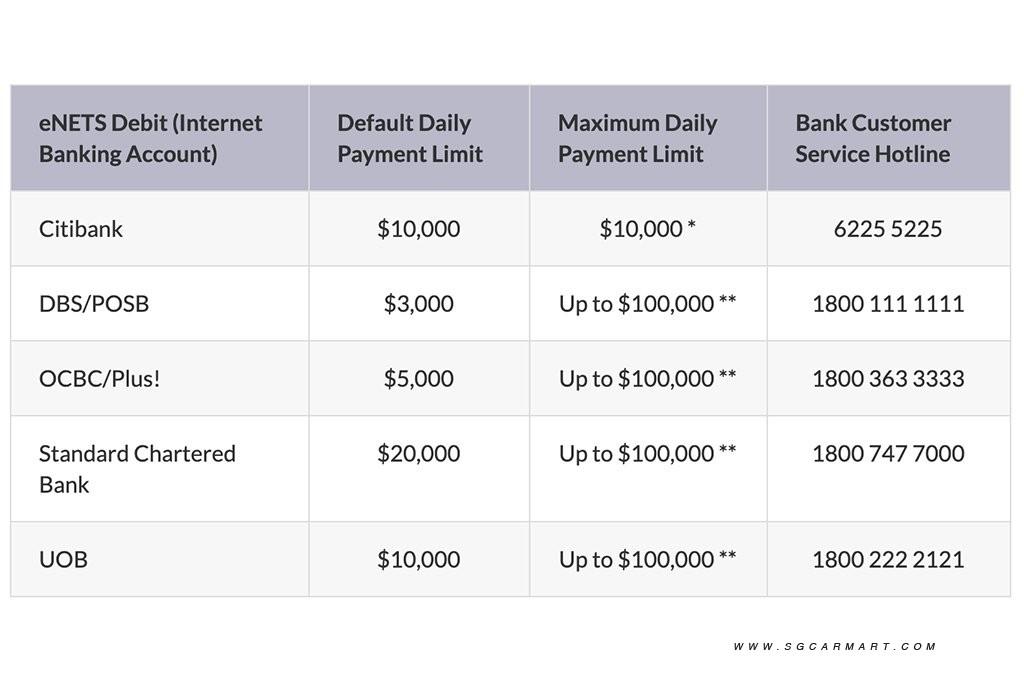Click Citibank's $10,000 * maximum limit cell
The width and height of the screenshot is (1024, 683).
click(x=647, y=229)
